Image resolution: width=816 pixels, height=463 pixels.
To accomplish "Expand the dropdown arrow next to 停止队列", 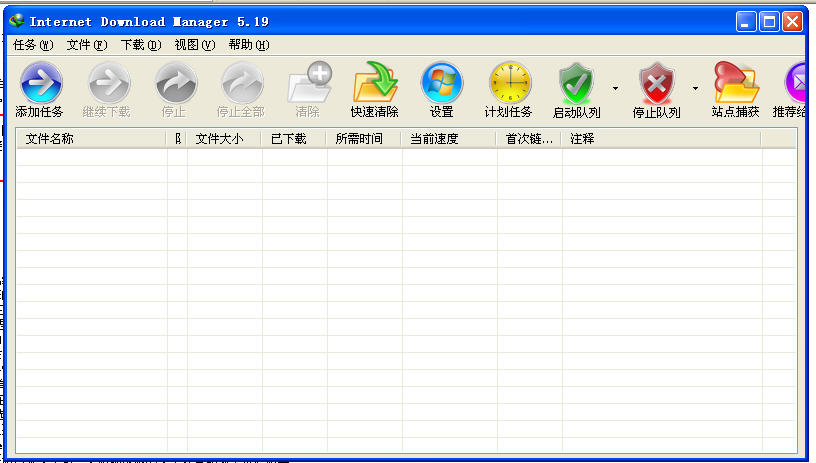I will point(695,88).
